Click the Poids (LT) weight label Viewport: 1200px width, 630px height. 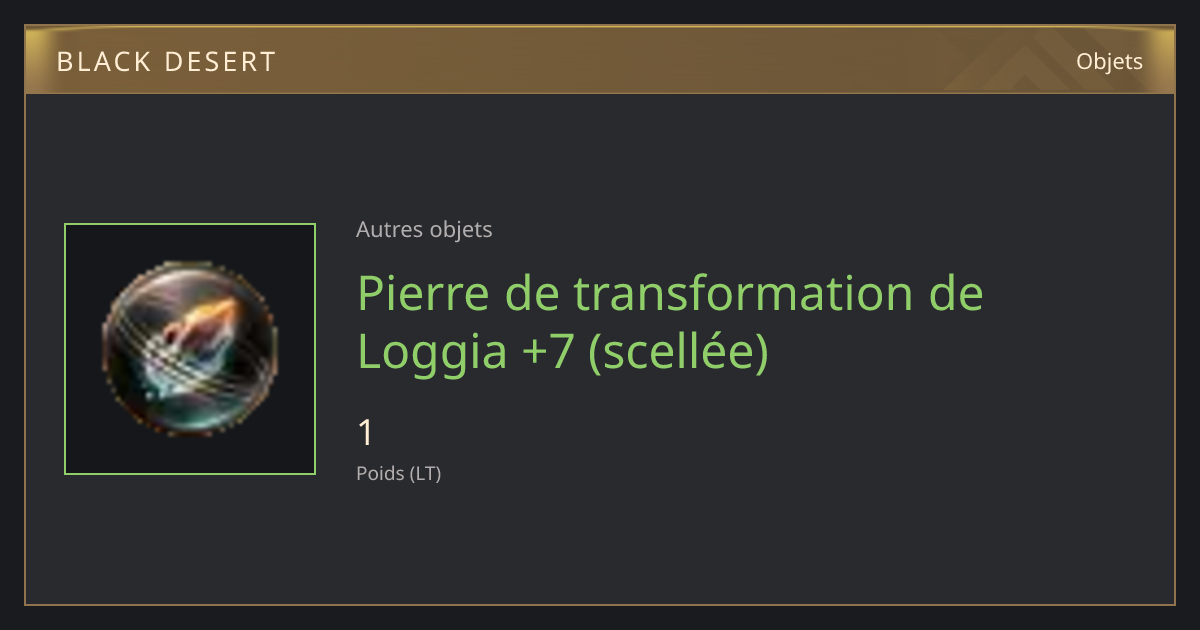pos(399,474)
